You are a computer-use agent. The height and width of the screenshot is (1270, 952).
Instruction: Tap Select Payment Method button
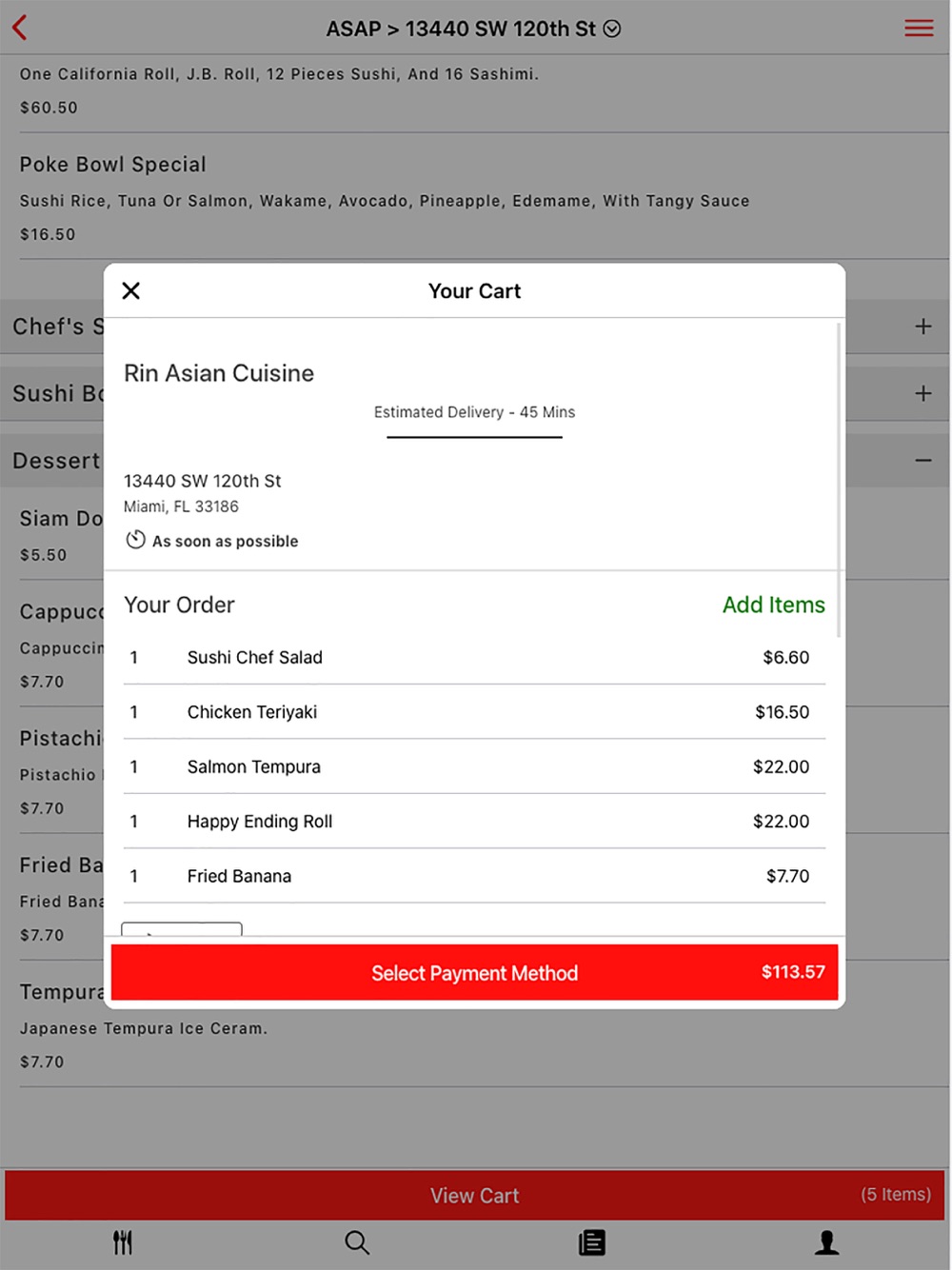click(474, 972)
